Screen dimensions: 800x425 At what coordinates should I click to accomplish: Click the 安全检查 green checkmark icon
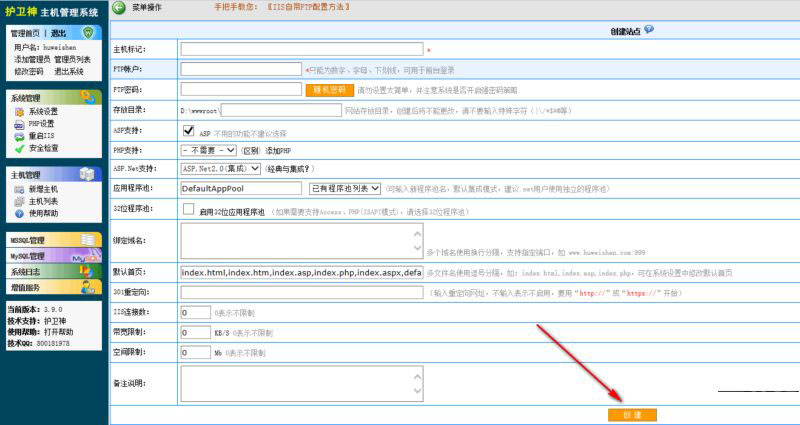19,148
